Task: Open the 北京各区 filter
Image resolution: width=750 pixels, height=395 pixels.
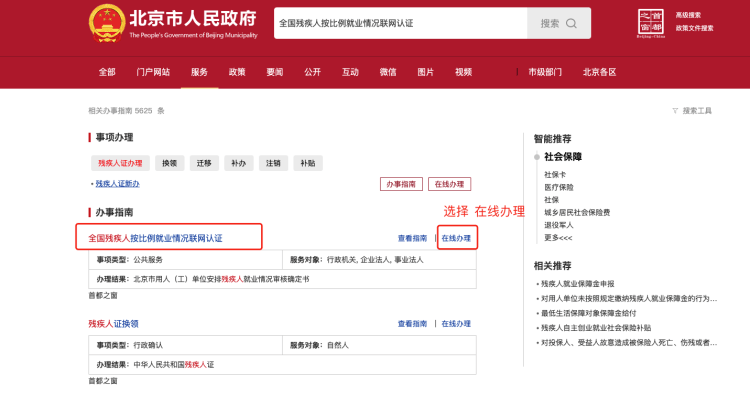Action: coord(599,72)
